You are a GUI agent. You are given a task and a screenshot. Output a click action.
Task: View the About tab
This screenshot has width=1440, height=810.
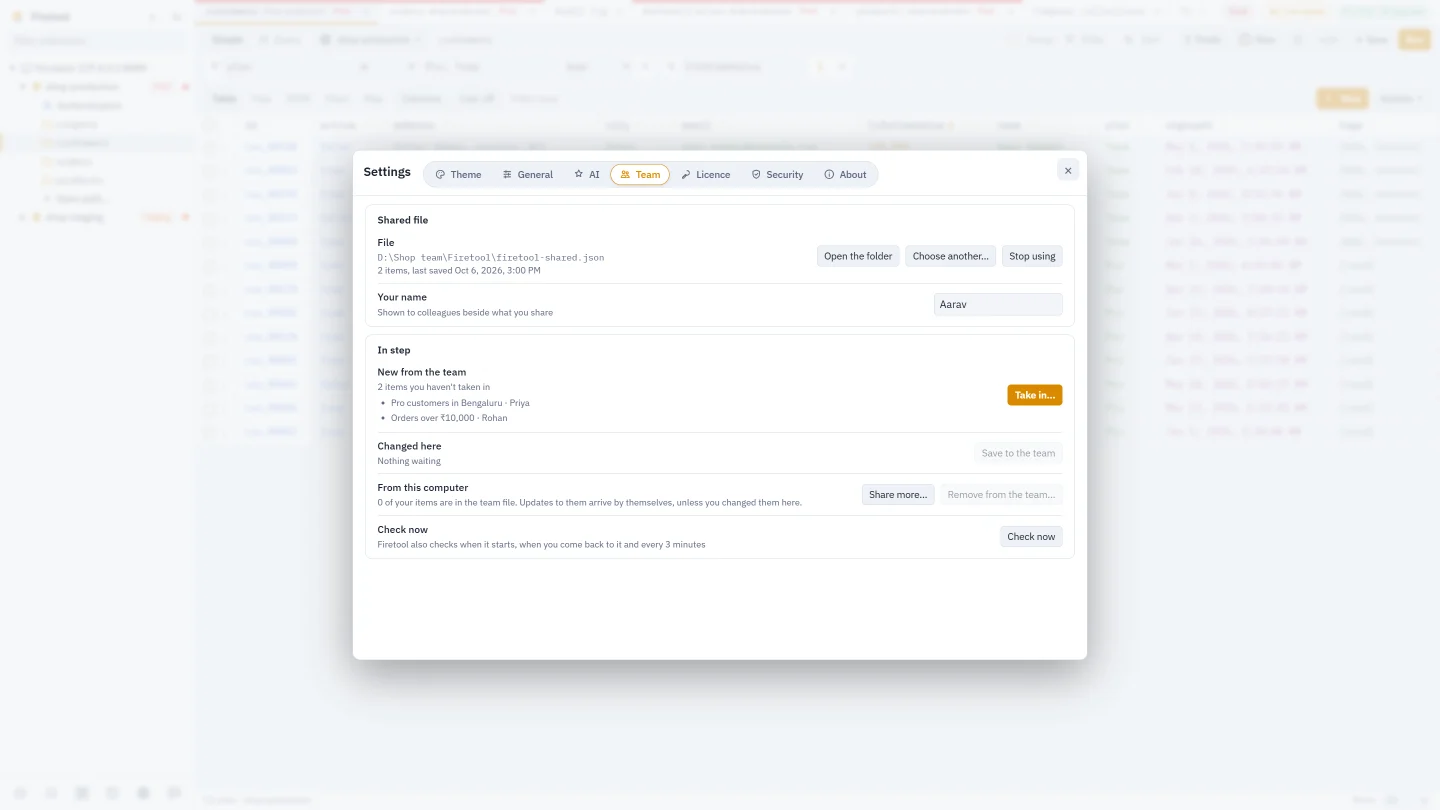[x=845, y=174]
